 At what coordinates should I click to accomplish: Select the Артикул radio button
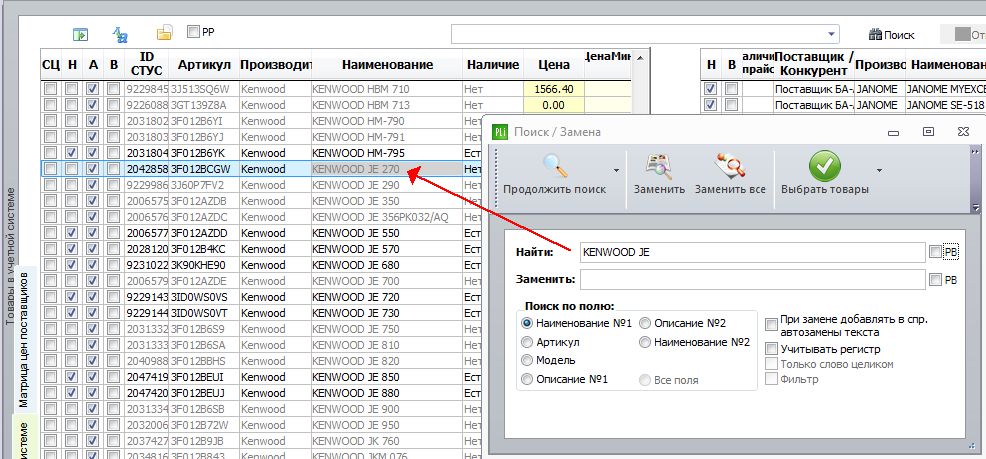(527, 342)
